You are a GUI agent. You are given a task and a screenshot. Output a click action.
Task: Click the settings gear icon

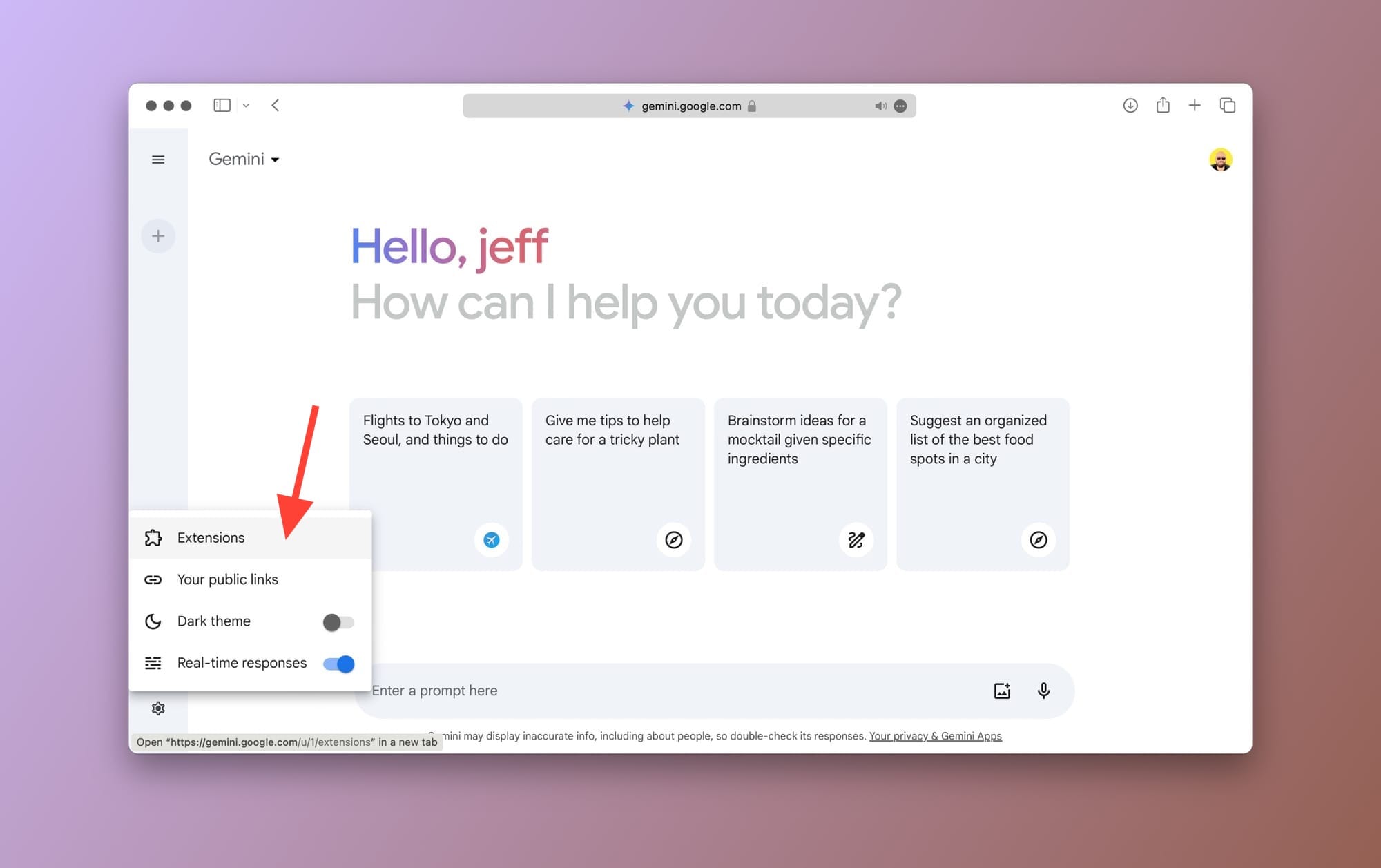point(158,709)
